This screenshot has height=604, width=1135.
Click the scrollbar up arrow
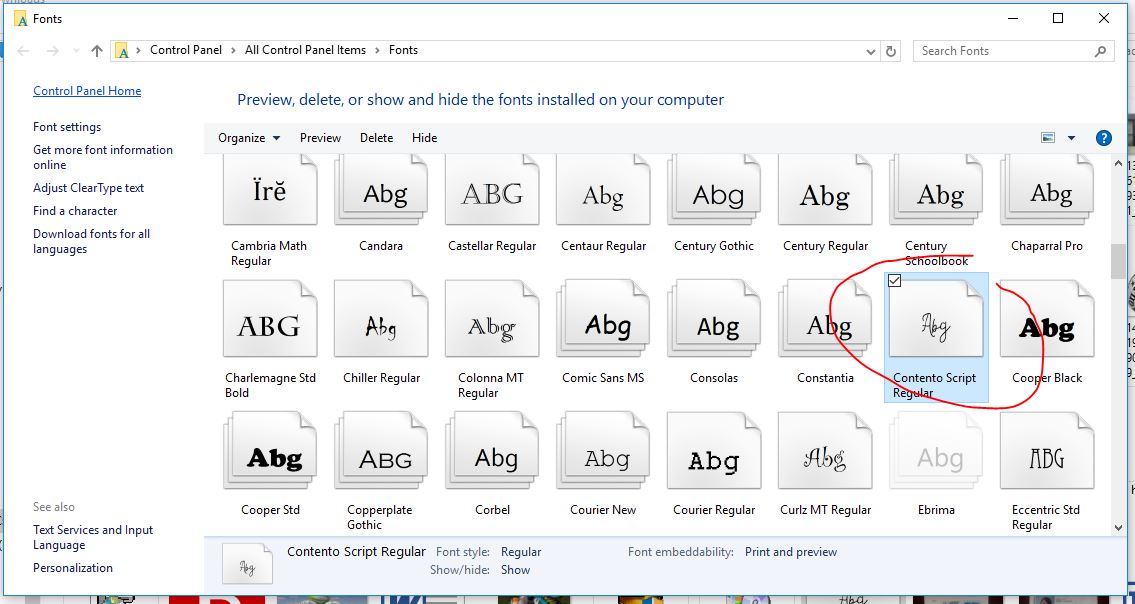pyautogui.click(x=1118, y=164)
